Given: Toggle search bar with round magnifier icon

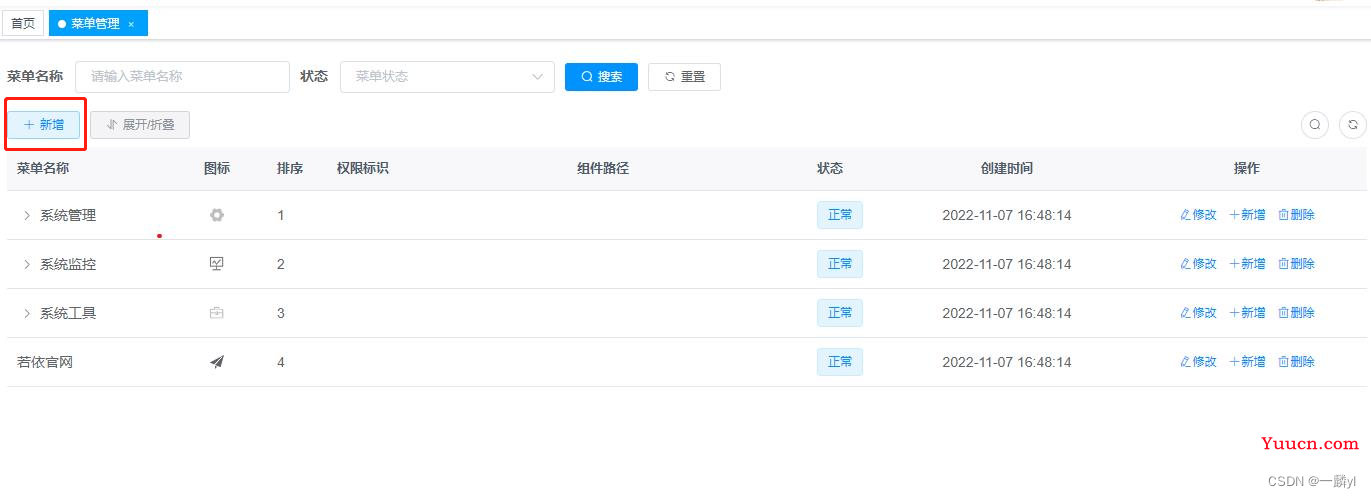Looking at the screenshot, I should coord(1315,125).
